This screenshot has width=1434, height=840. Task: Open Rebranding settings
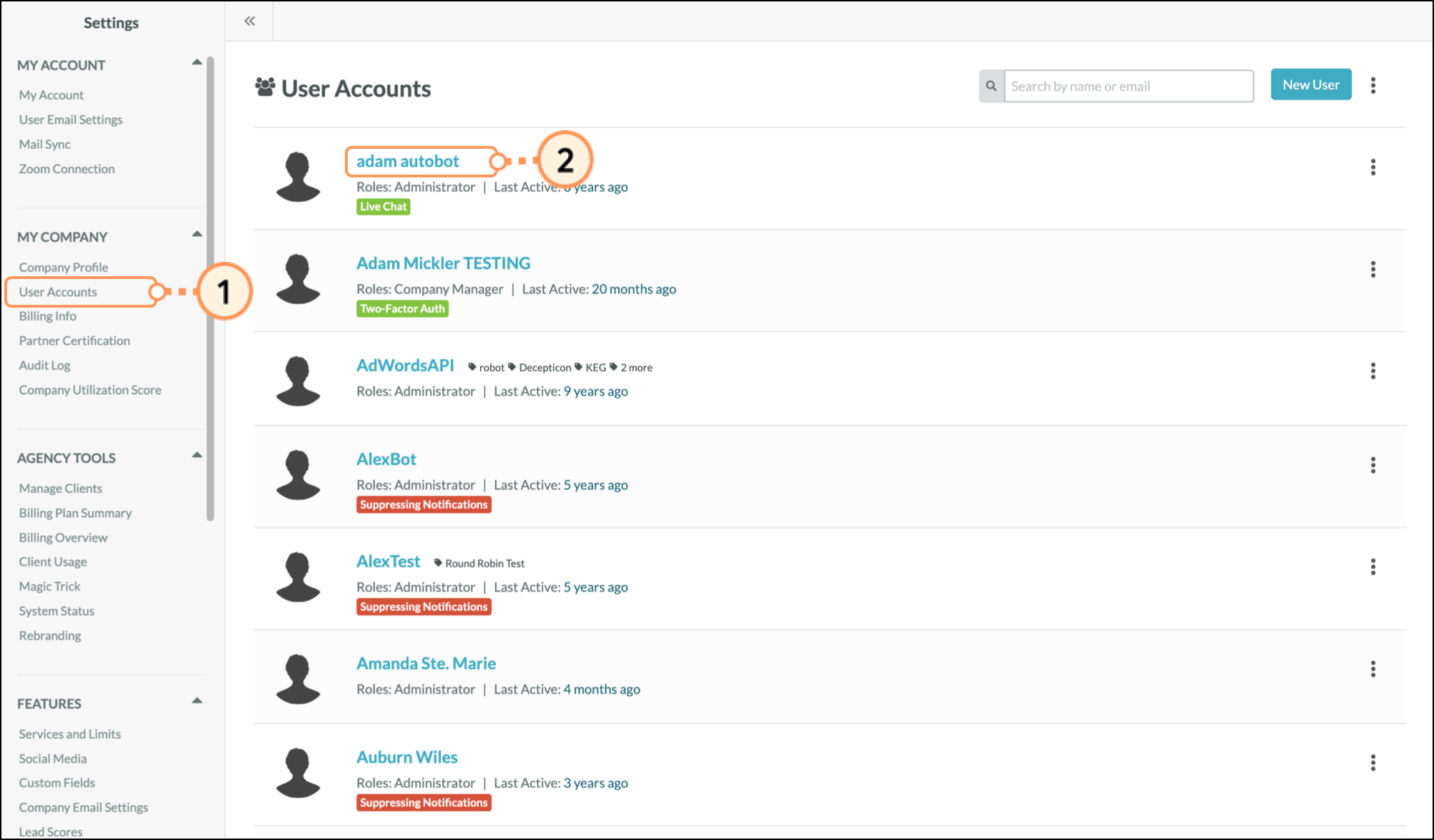50,635
